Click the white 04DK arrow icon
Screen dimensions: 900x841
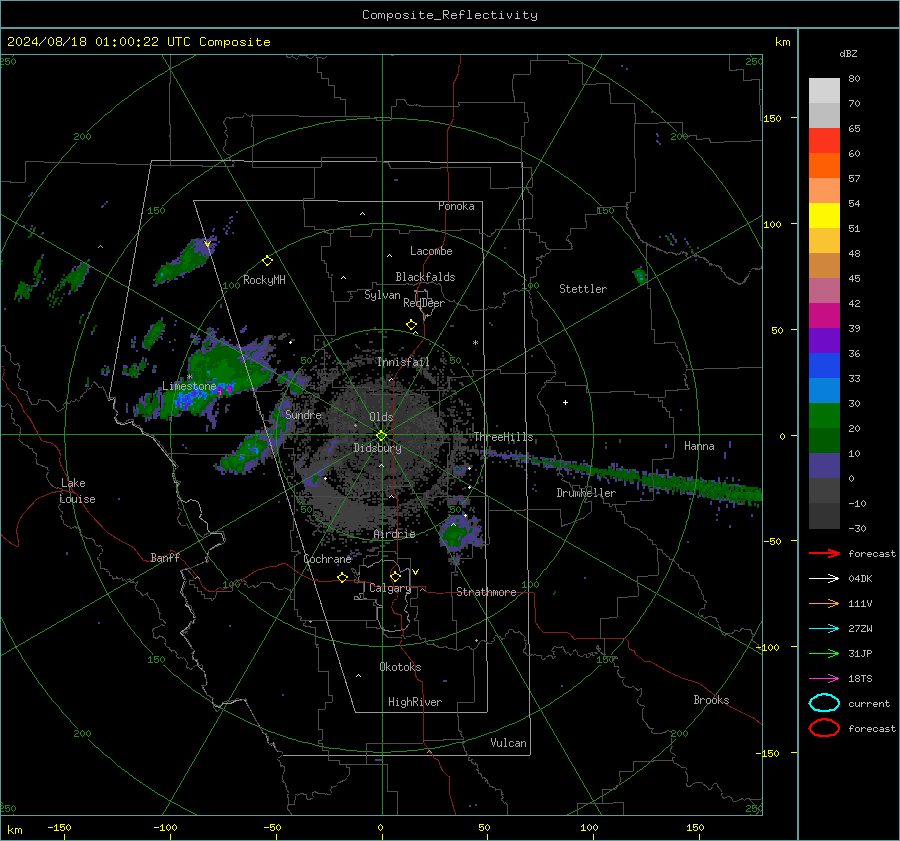point(824,578)
